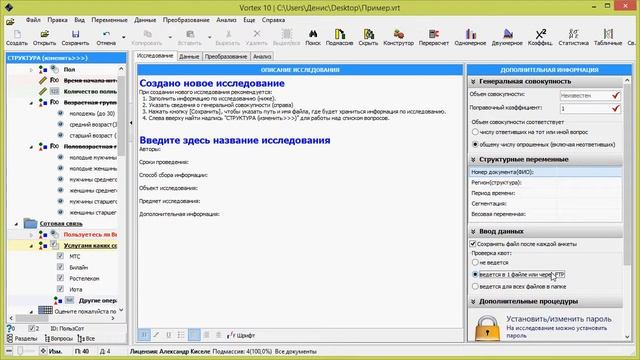Open the Правка menu
The height and width of the screenshot is (360, 640).
57,20
